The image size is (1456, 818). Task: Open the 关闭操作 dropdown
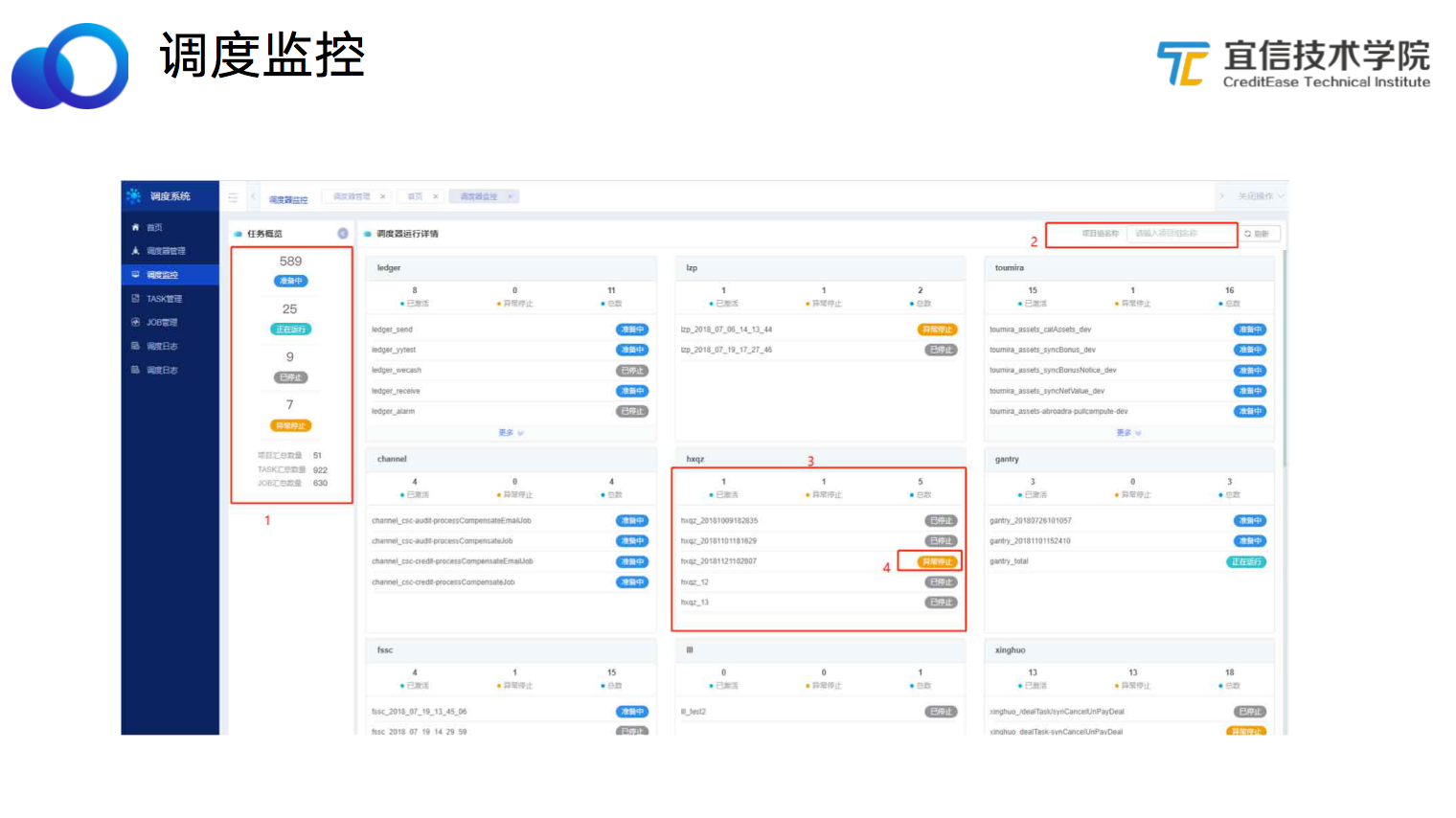pyautogui.click(x=1261, y=196)
